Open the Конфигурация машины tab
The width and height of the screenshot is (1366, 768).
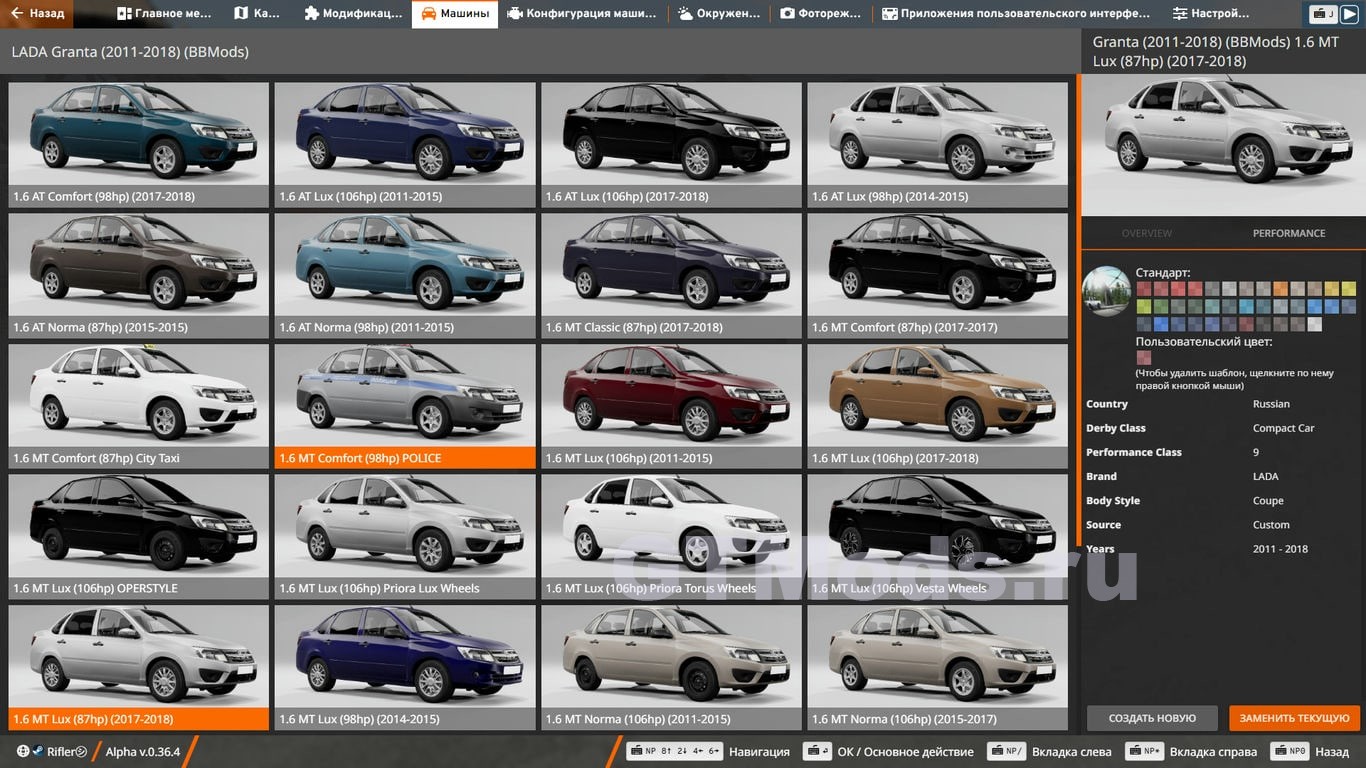point(582,14)
